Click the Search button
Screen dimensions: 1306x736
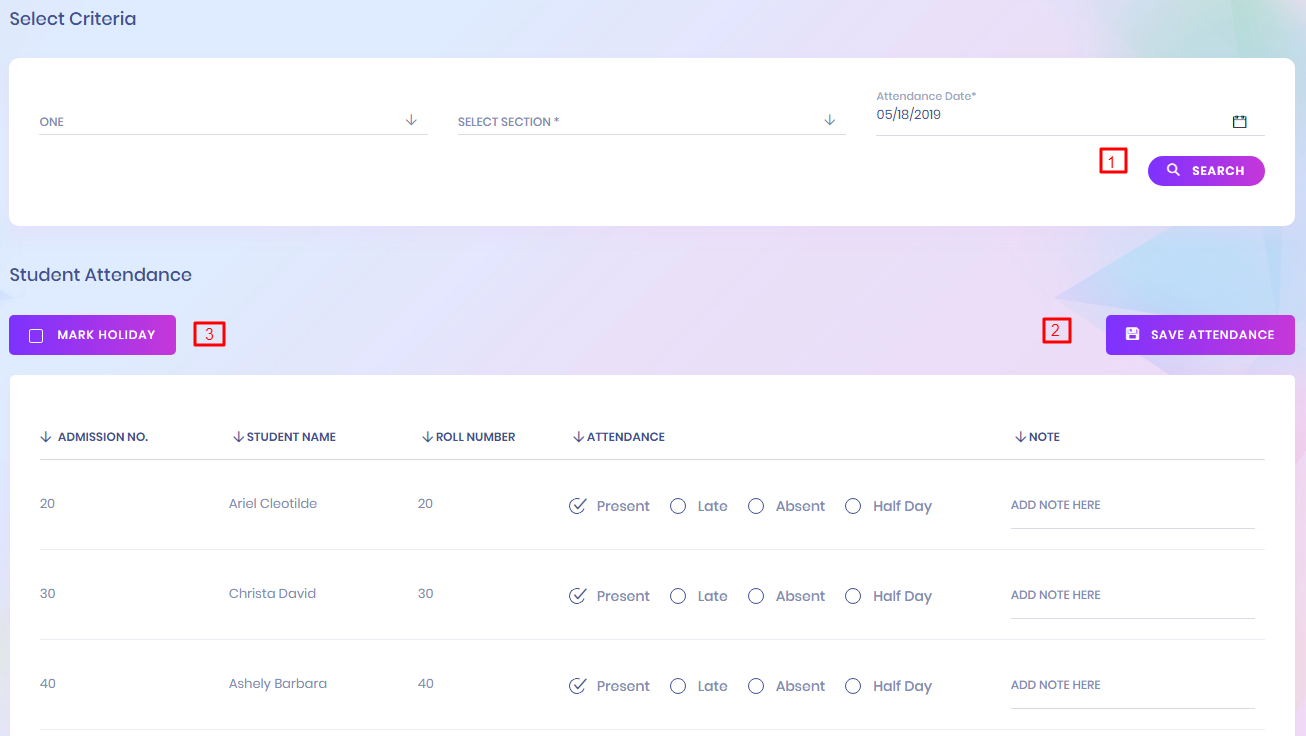1205,171
